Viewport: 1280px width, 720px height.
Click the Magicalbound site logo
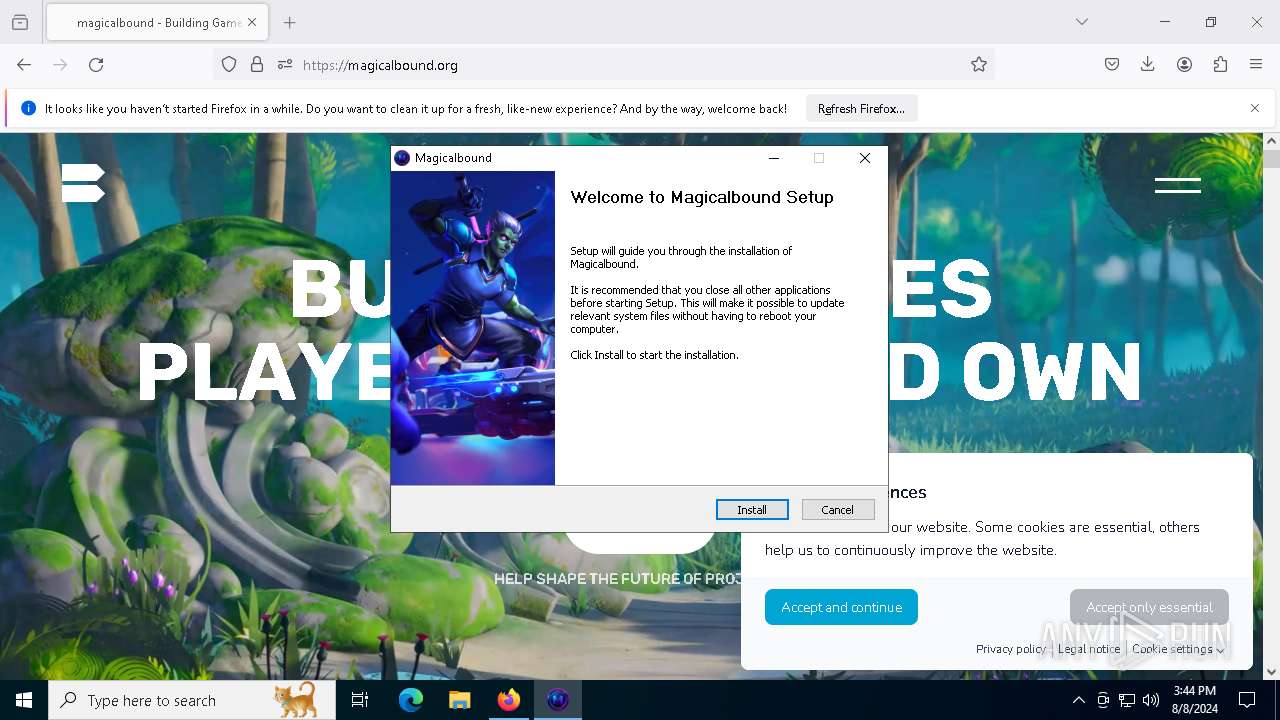[x=83, y=183]
